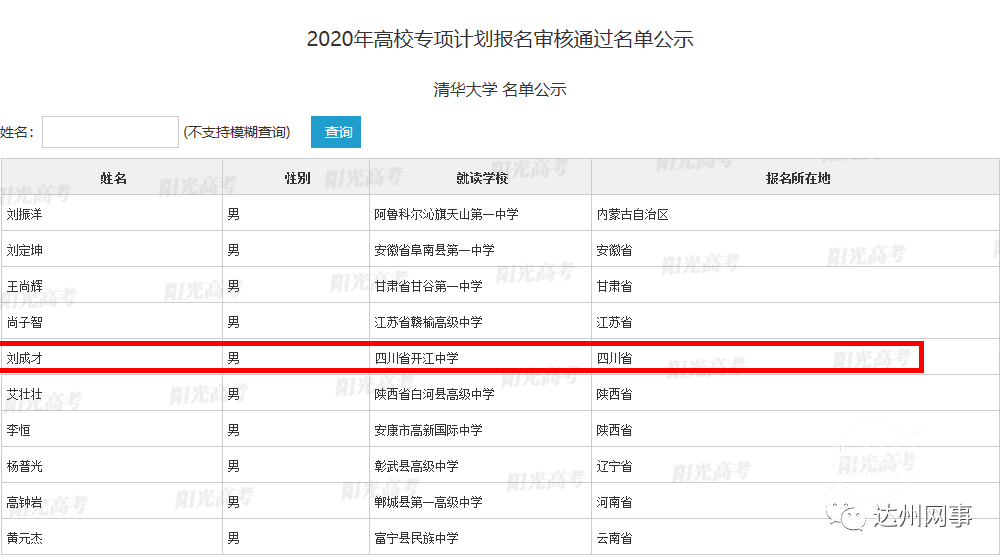Click the name 李恒

(x=19, y=430)
